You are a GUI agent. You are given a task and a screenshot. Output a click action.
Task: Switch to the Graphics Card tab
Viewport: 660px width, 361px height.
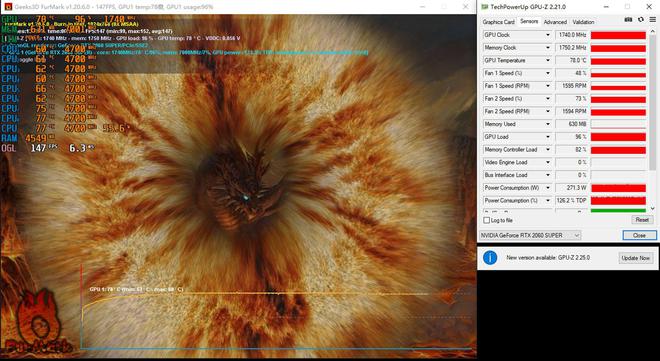(x=498, y=22)
